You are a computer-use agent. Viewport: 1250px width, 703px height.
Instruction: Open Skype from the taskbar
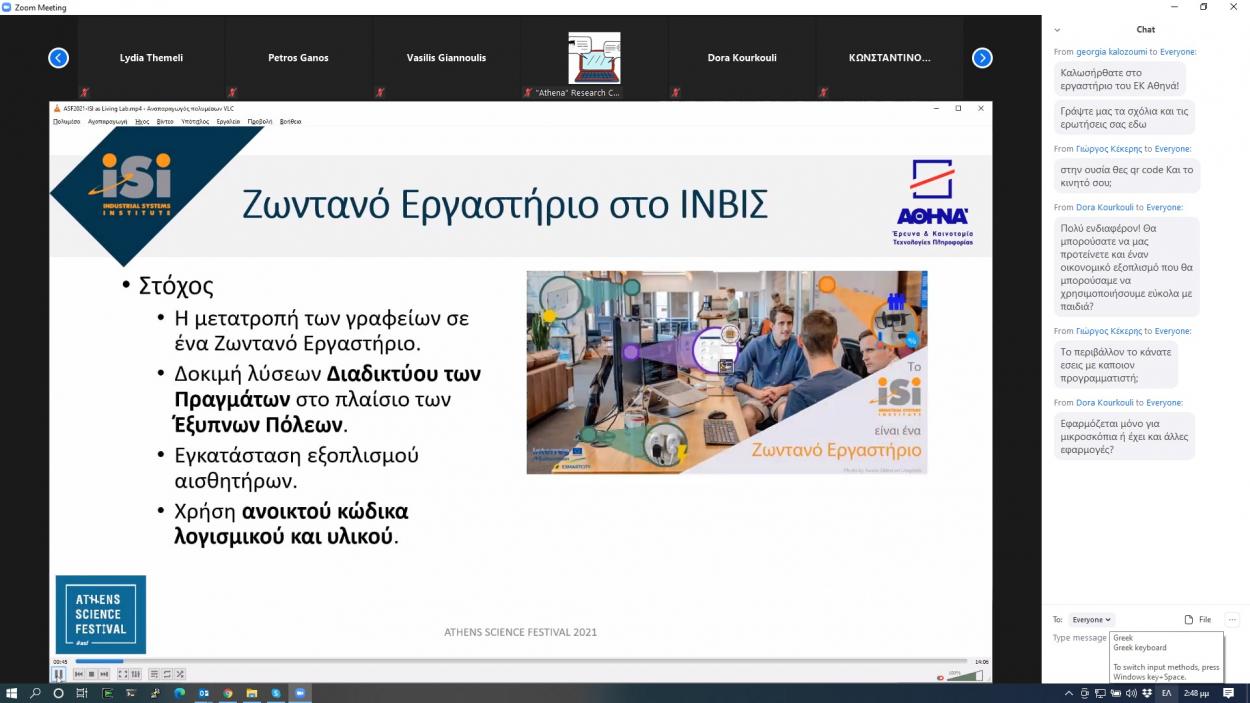pos(276,693)
